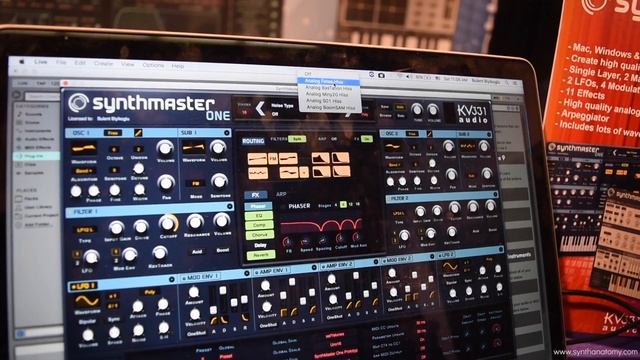Adjust the Filter 1 Resonance knob
This screenshot has width=640, height=360.
coord(195,222)
